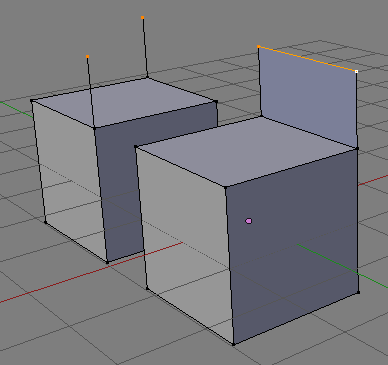Click the light gray front face of right cube

point(185,233)
